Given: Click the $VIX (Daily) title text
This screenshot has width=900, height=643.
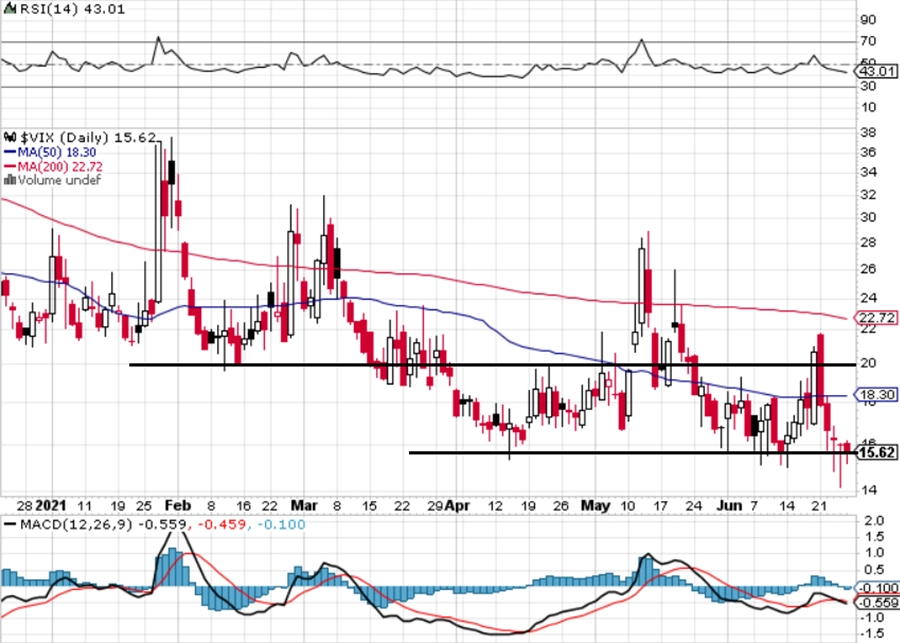Looking at the screenshot, I should click(x=64, y=138).
